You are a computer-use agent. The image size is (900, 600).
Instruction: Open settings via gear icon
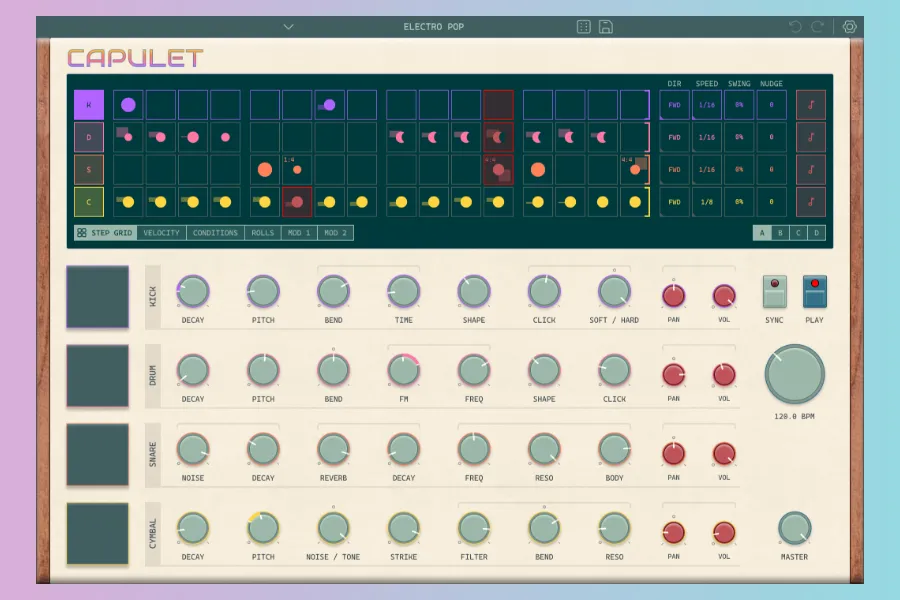(850, 27)
